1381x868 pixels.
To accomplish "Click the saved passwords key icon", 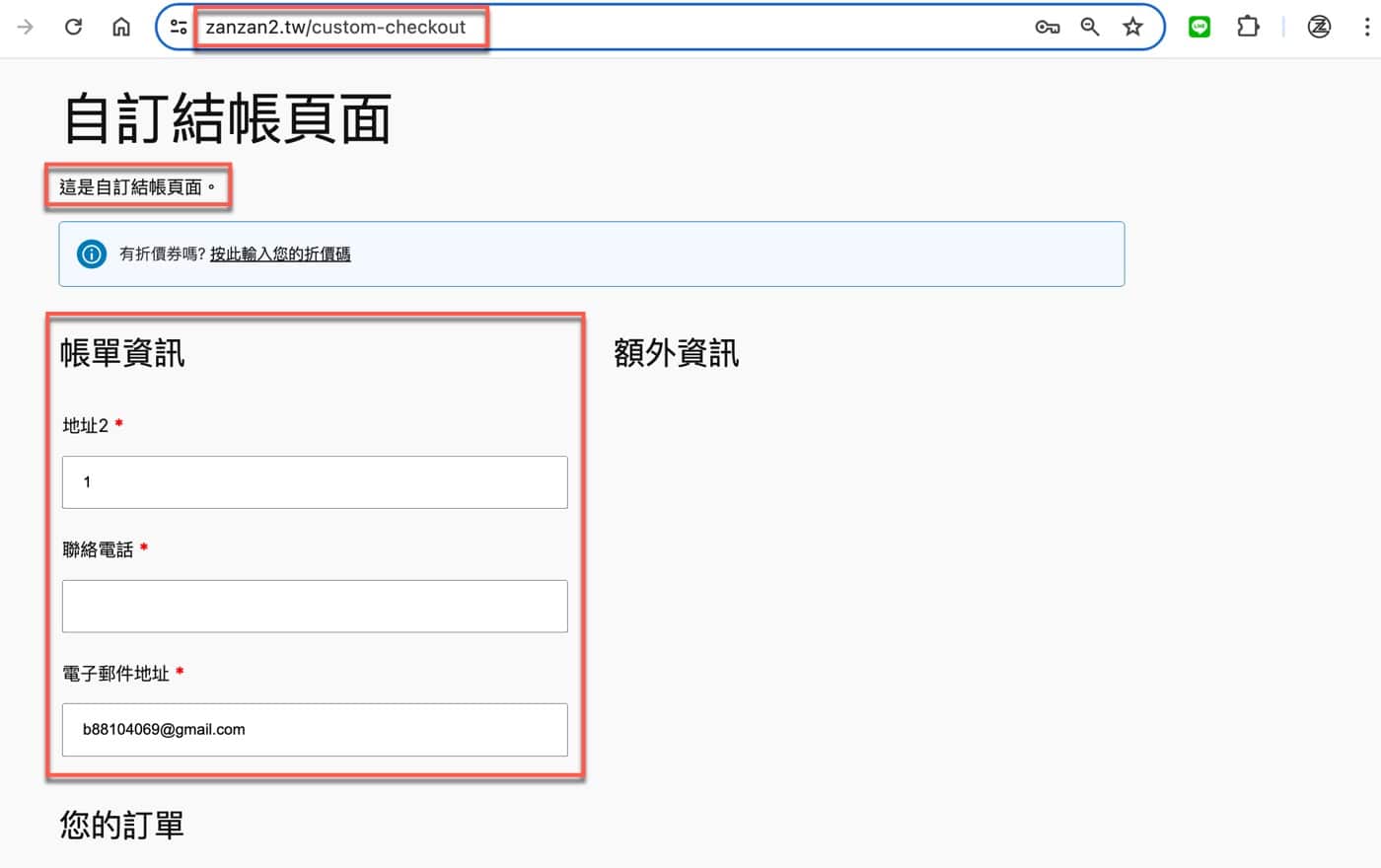I will pos(1048,27).
